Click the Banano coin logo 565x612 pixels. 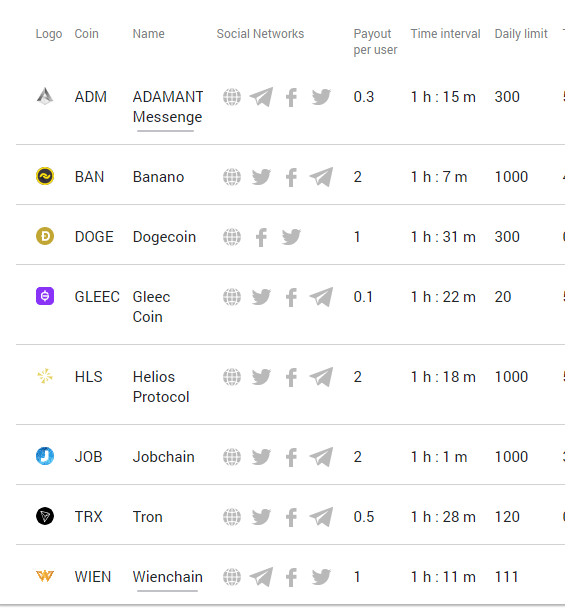[45, 176]
